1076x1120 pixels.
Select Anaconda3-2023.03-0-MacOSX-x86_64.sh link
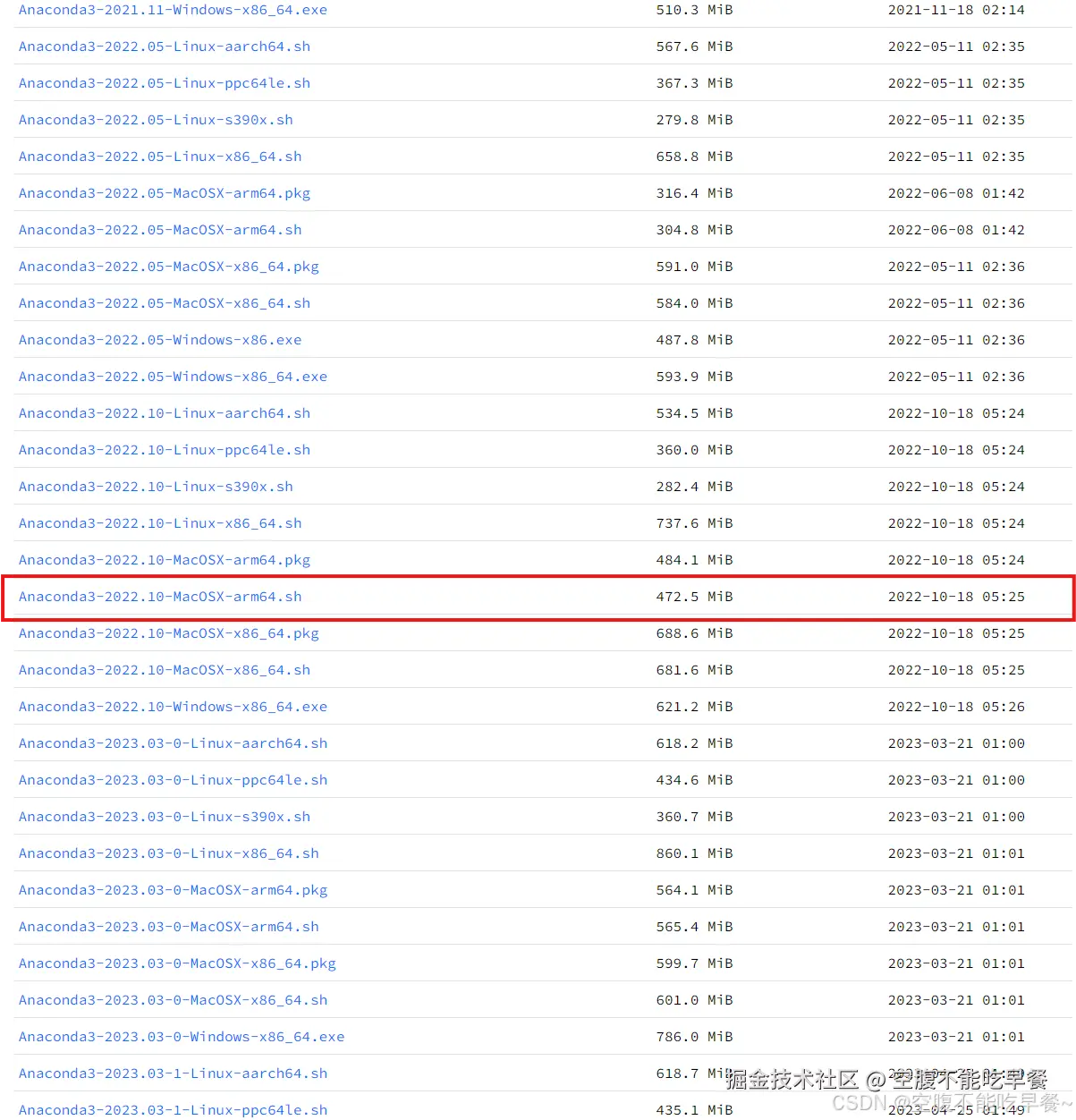pos(173,1000)
